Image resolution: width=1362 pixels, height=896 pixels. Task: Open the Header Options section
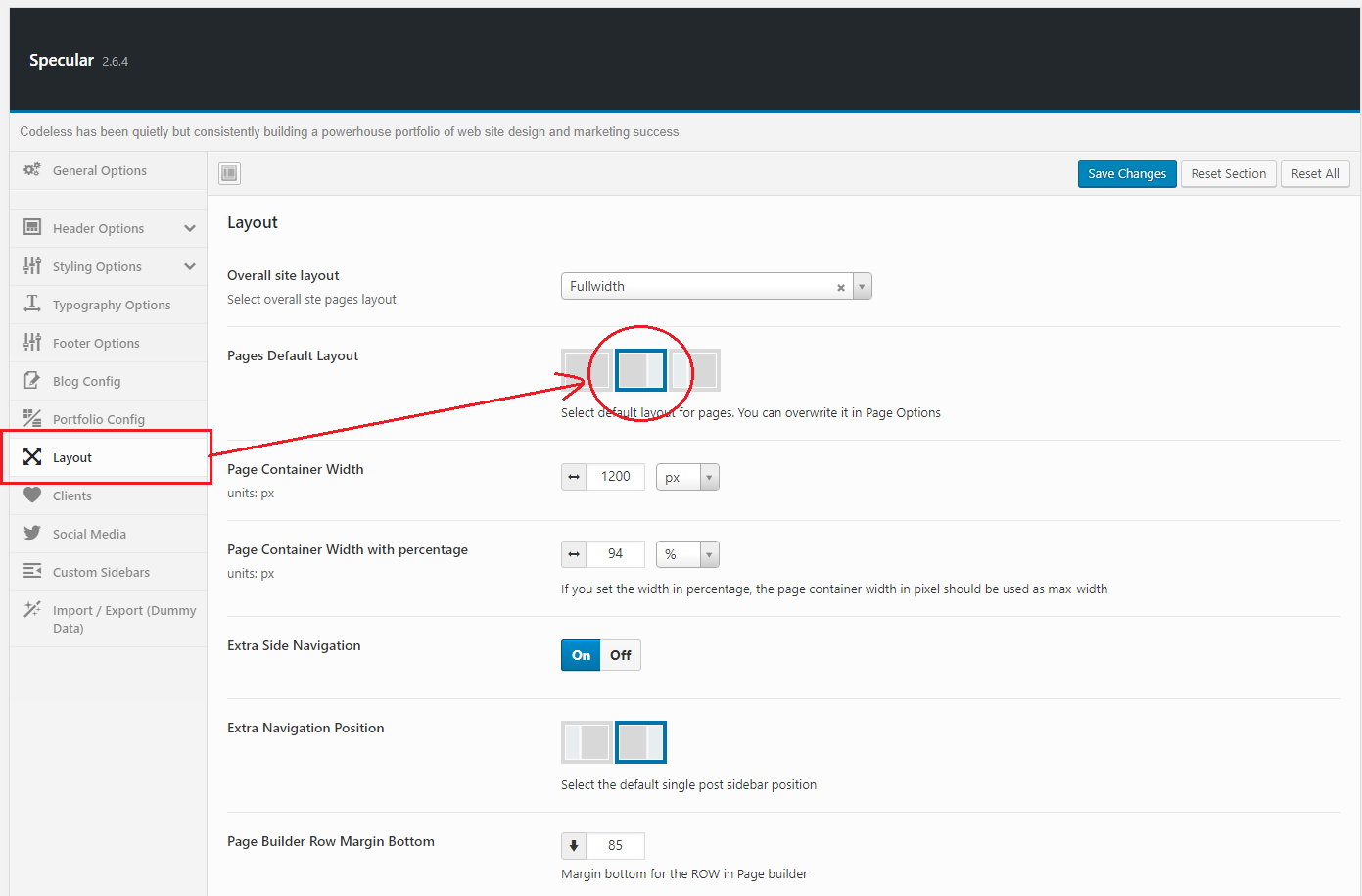(108, 228)
